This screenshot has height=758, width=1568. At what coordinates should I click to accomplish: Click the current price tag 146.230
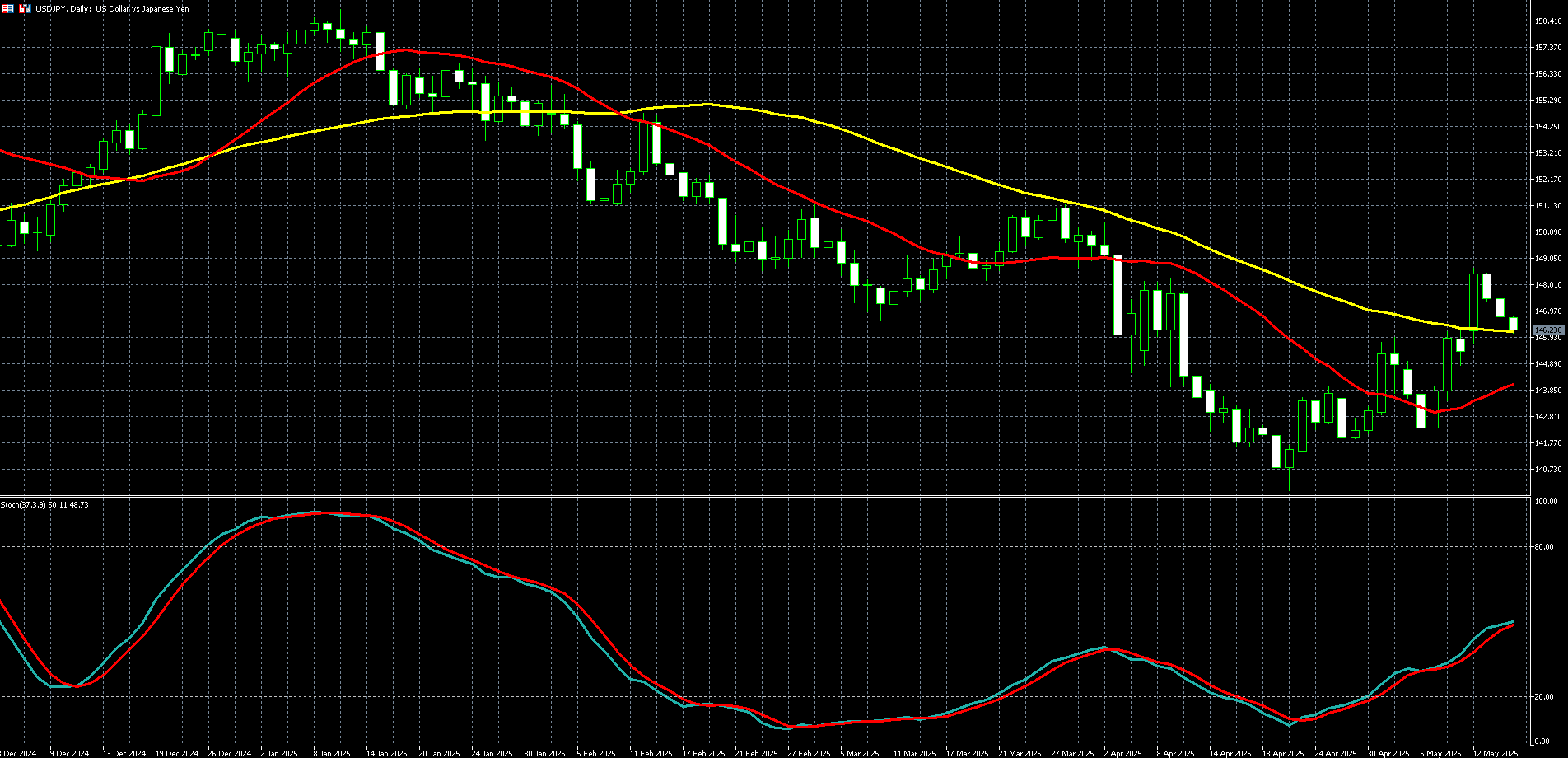(1548, 330)
